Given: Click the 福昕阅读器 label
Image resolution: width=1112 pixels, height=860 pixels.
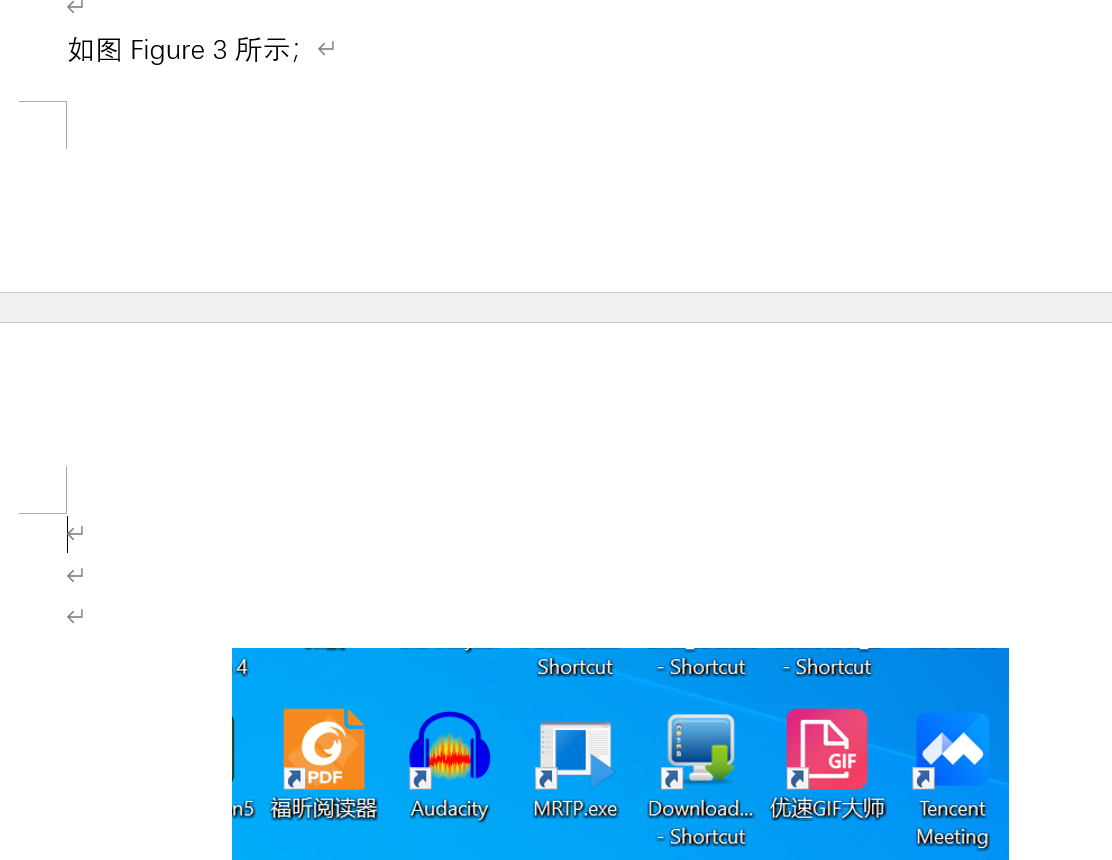Looking at the screenshot, I should [323, 808].
